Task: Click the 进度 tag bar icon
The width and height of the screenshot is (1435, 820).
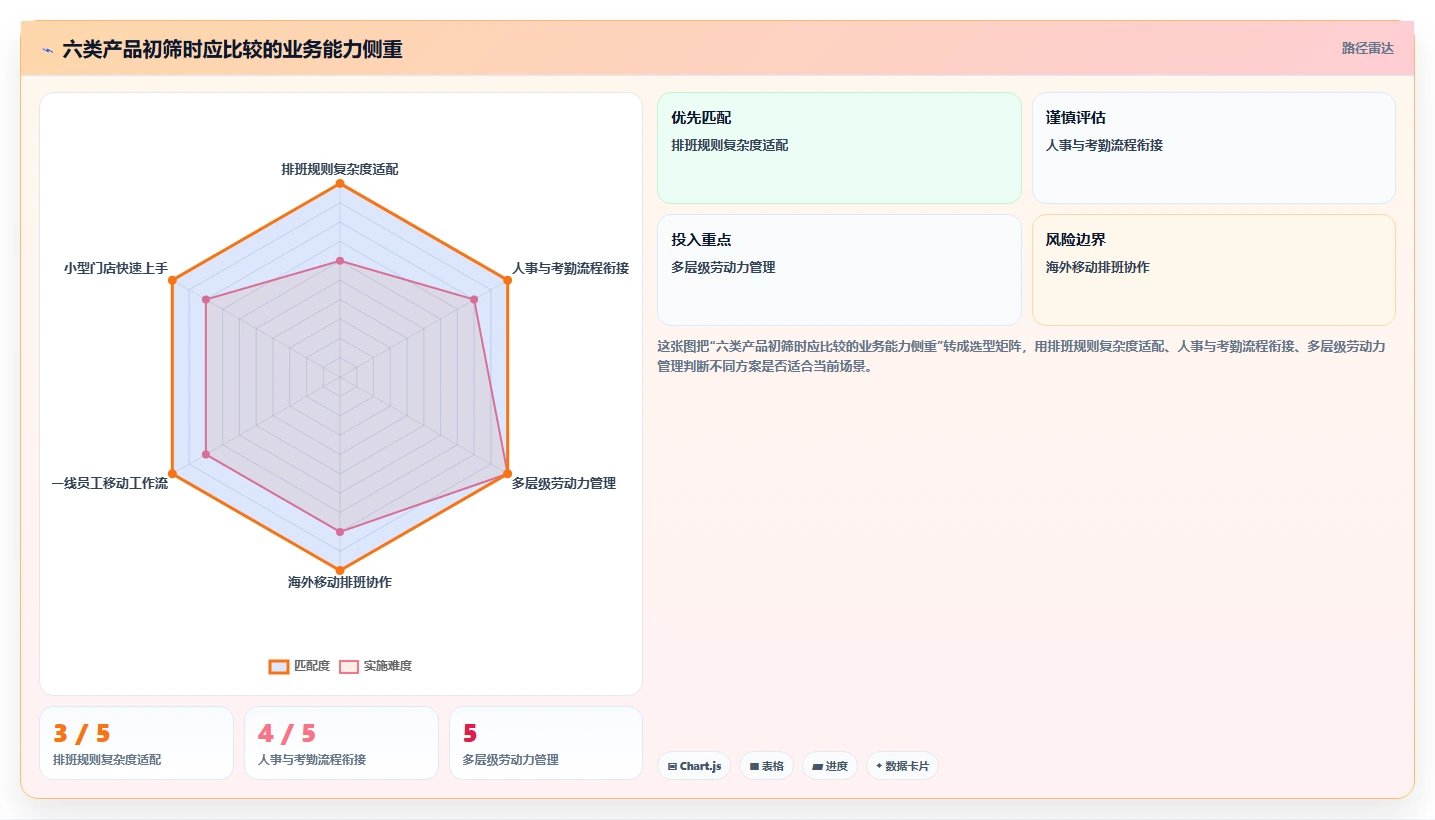Action: pos(817,767)
